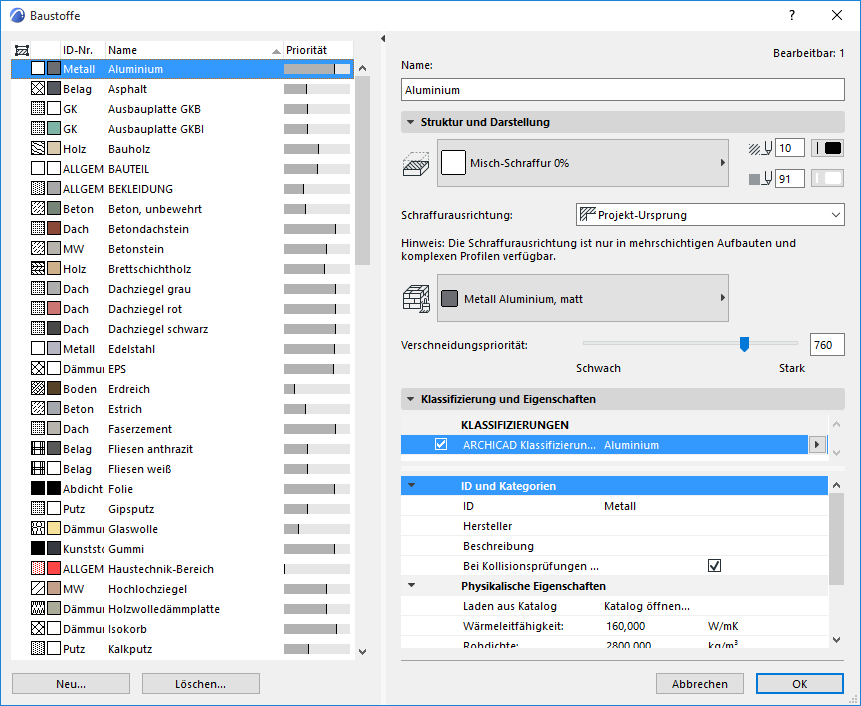The width and height of the screenshot is (861, 706).
Task: Click the panel collapse arrow at top divider
Action: click(x=383, y=38)
